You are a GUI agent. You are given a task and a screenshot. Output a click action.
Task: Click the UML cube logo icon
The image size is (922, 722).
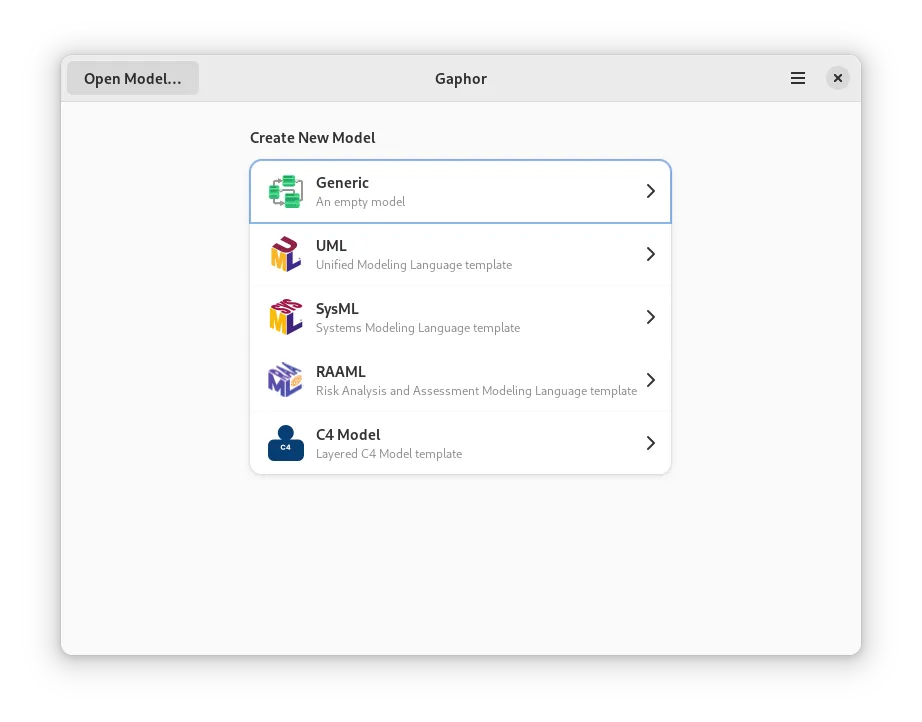(285, 254)
